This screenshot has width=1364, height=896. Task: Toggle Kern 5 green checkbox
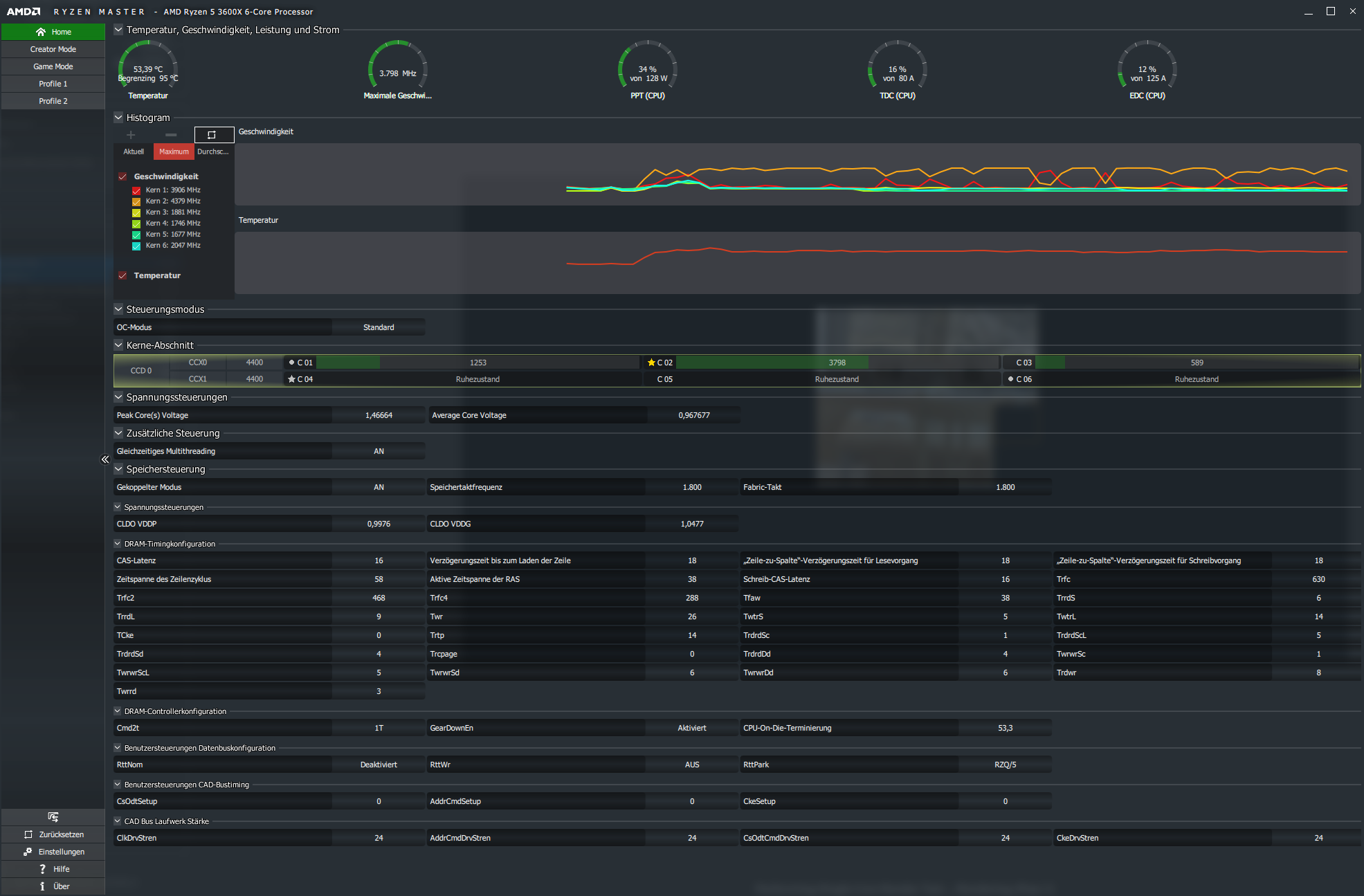(136, 235)
